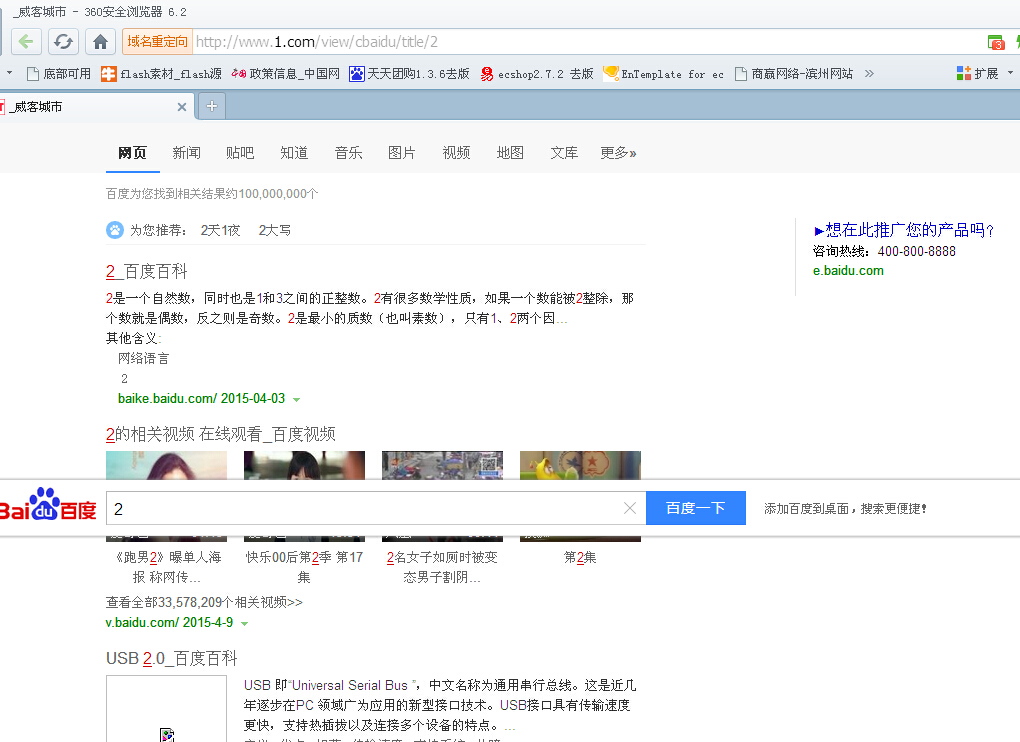Open the 2_百度百科 result title

pyautogui.click(x=146, y=271)
